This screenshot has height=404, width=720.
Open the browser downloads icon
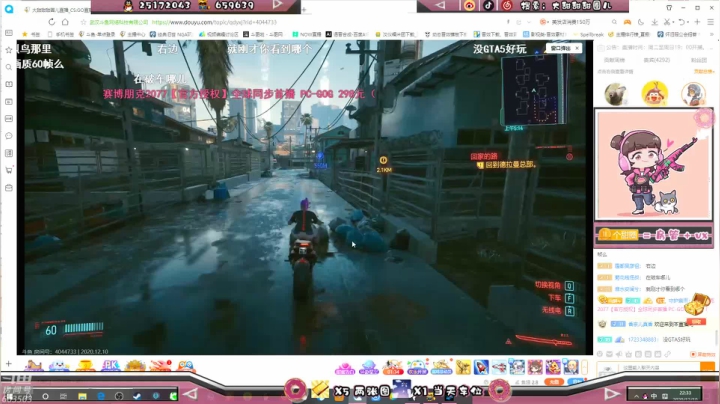click(655, 22)
